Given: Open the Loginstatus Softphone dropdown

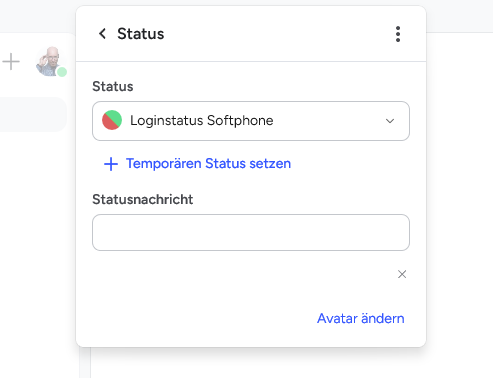Looking at the screenshot, I should [x=251, y=121].
